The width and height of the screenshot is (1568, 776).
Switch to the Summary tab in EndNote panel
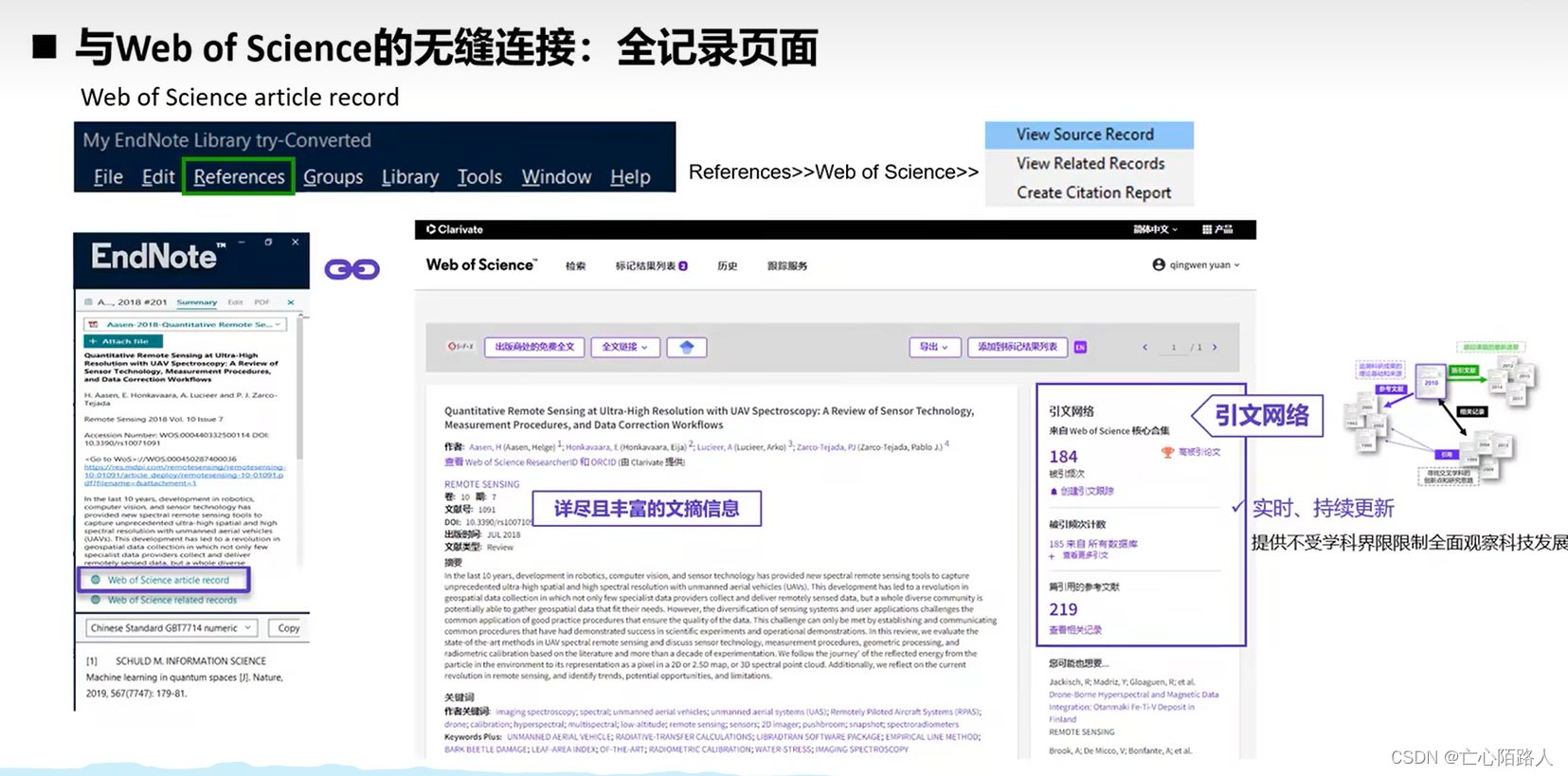pyautogui.click(x=197, y=302)
